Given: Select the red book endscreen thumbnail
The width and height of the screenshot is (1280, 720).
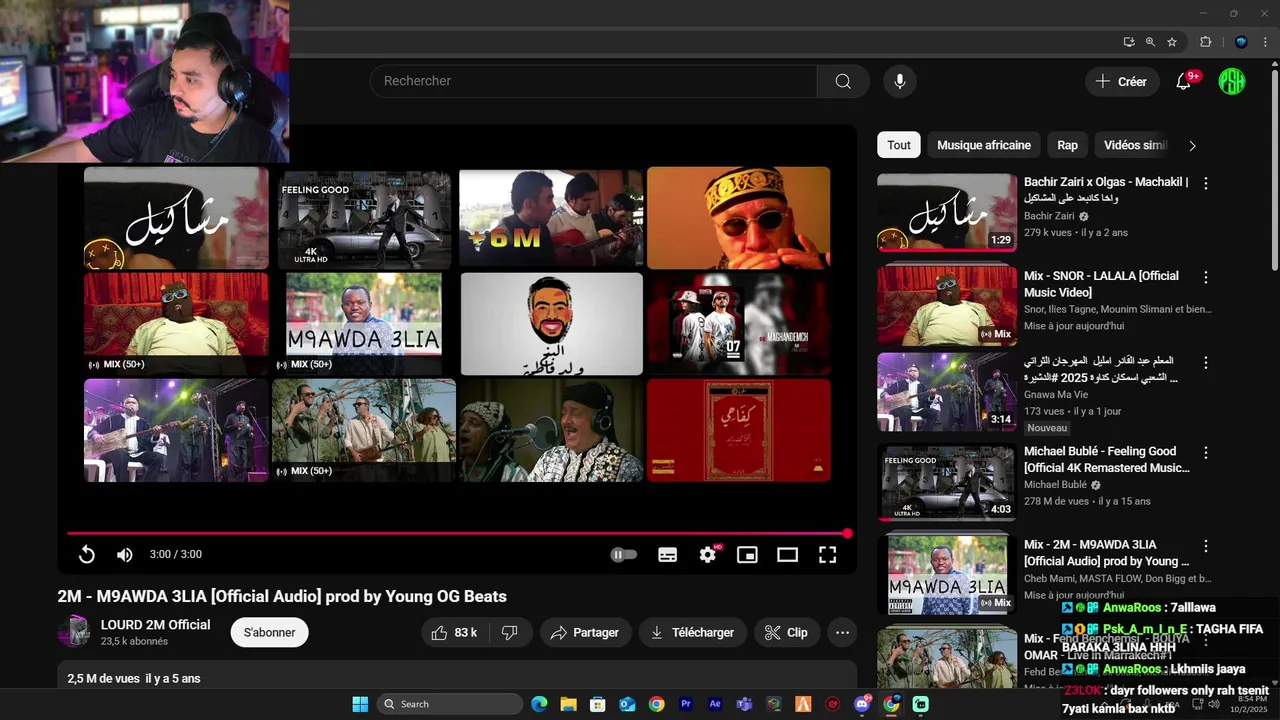Looking at the screenshot, I should [x=739, y=430].
